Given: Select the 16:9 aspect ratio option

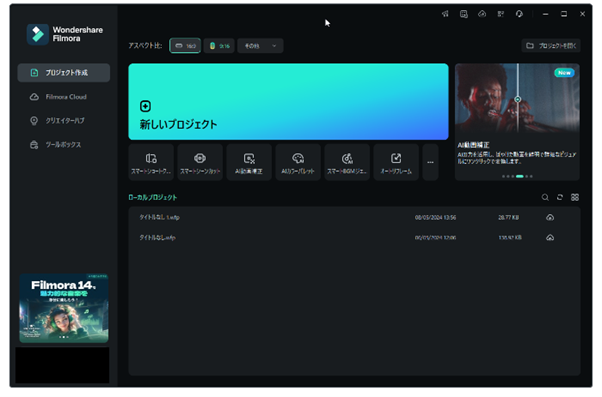Looking at the screenshot, I should pyautogui.click(x=185, y=46).
